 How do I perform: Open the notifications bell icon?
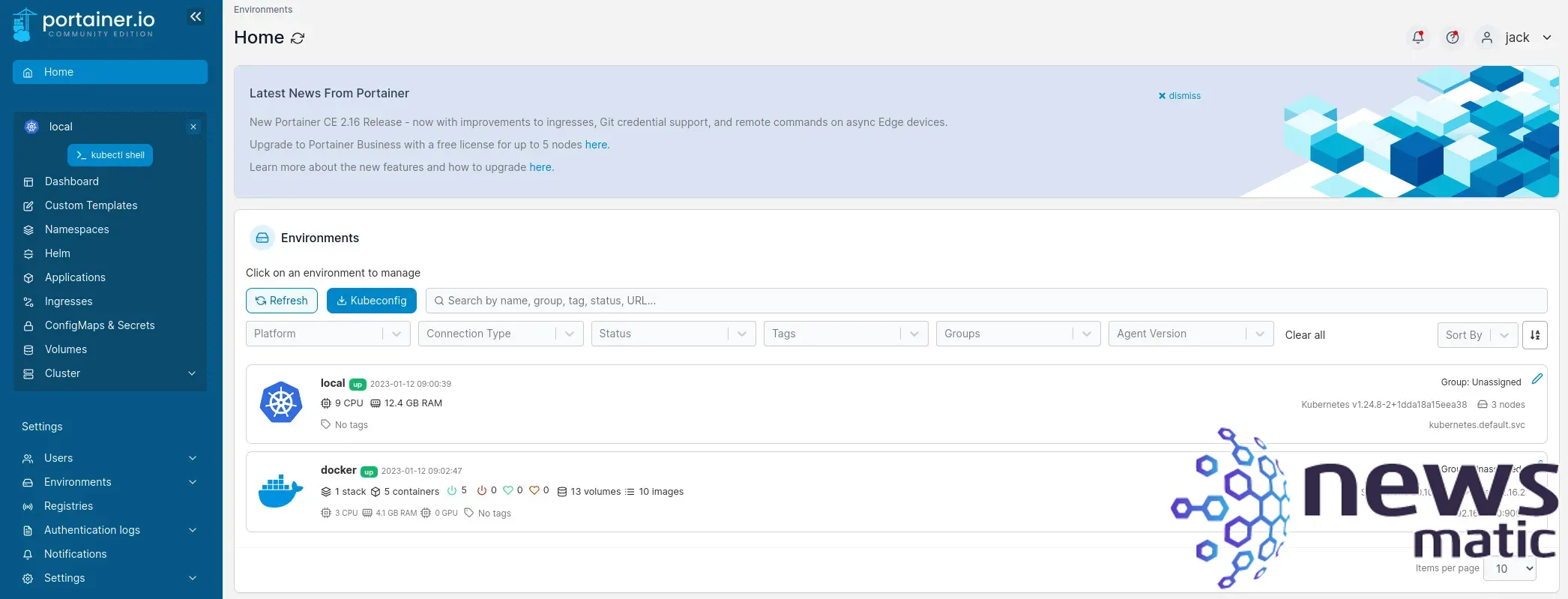click(x=1417, y=37)
